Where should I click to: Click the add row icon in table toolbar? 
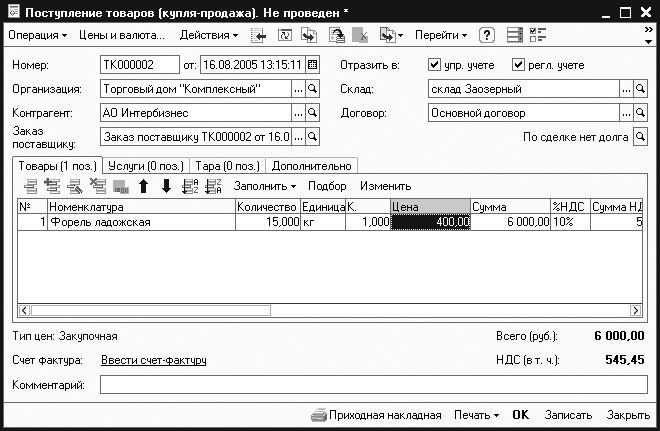point(30,186)
